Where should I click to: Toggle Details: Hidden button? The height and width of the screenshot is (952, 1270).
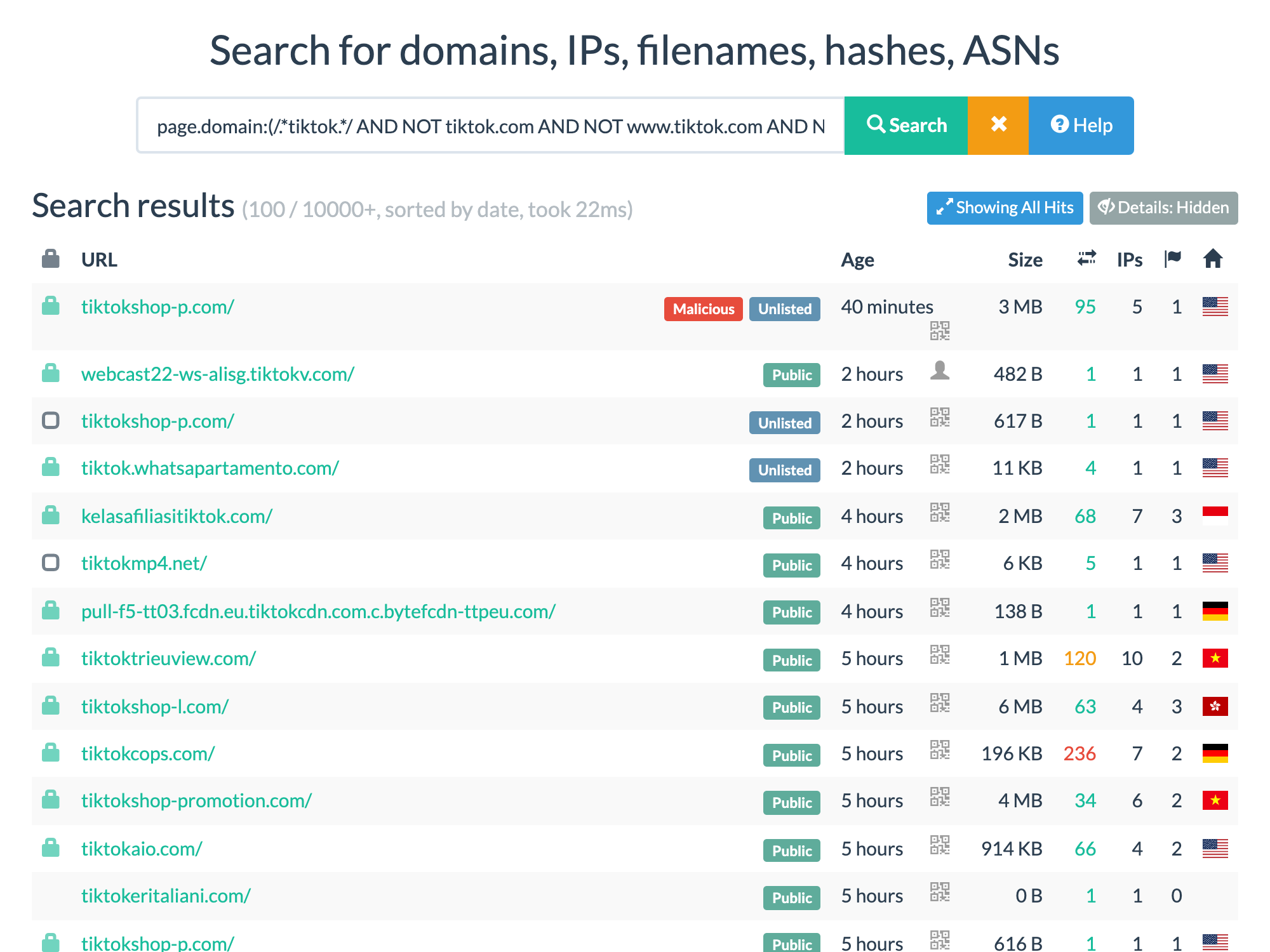[1163, 208]
